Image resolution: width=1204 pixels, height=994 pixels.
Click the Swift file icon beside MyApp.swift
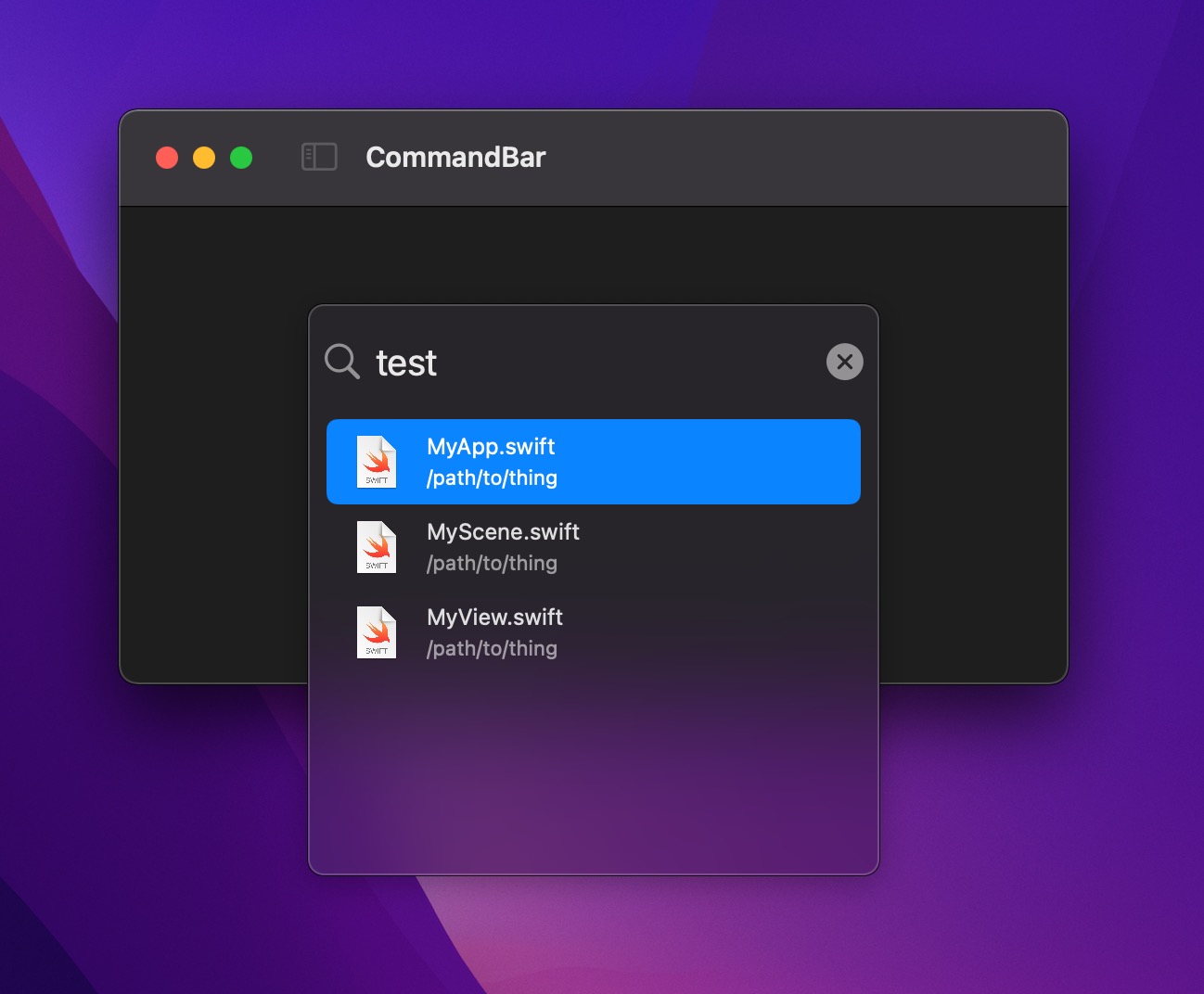(x=377, y=462)
